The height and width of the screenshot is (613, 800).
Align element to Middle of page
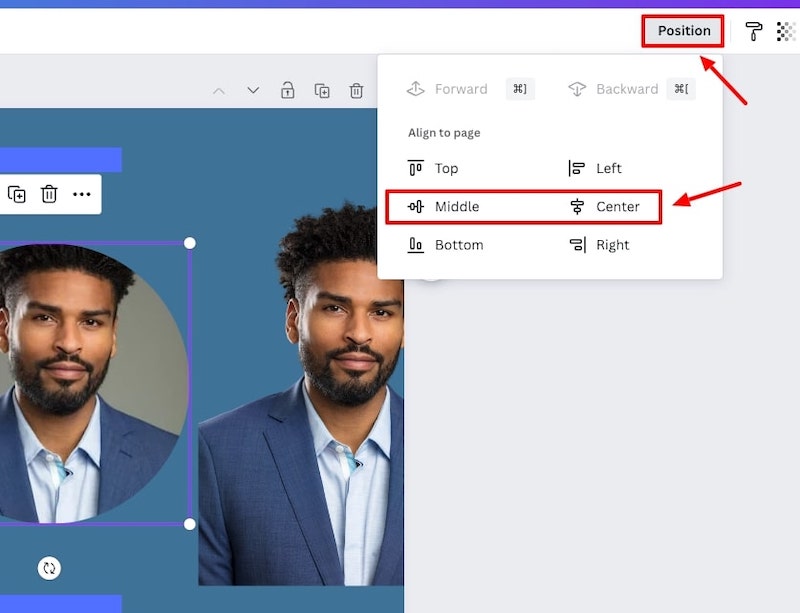tap(443, 207)
